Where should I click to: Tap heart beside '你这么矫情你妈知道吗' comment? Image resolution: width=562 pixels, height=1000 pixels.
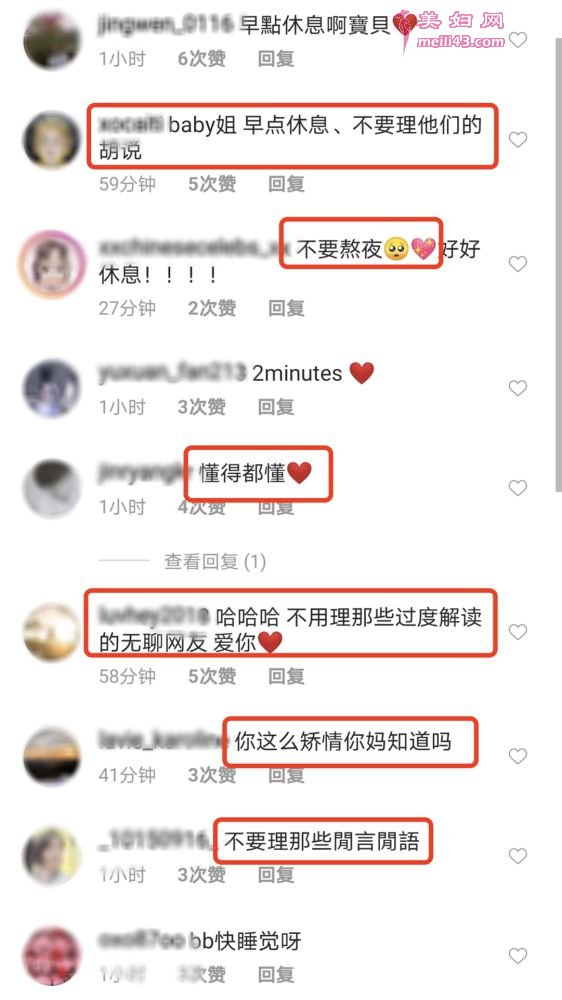tap(518, 756)
